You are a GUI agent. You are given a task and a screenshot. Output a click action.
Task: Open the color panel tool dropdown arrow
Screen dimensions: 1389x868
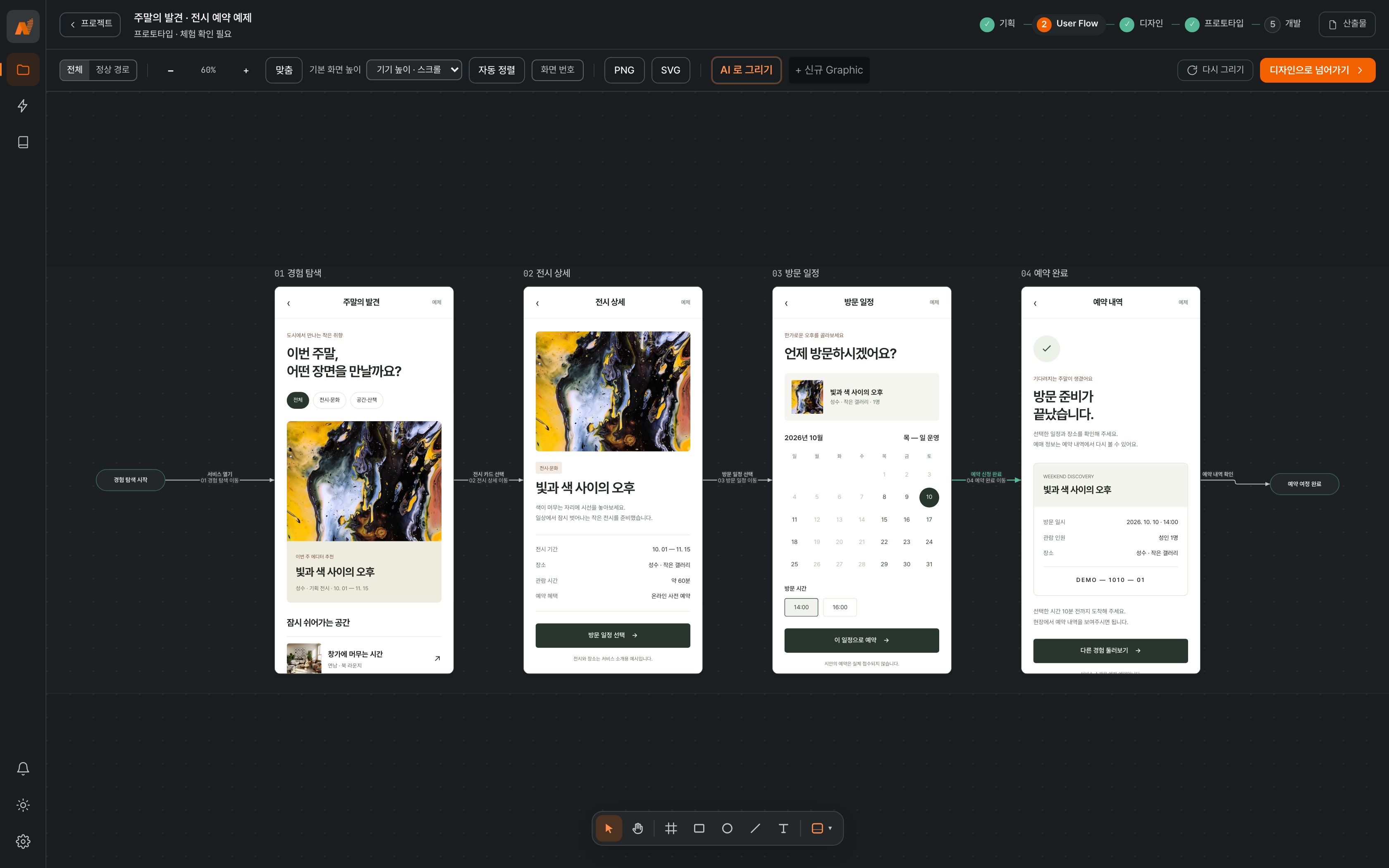pos(830,828)
